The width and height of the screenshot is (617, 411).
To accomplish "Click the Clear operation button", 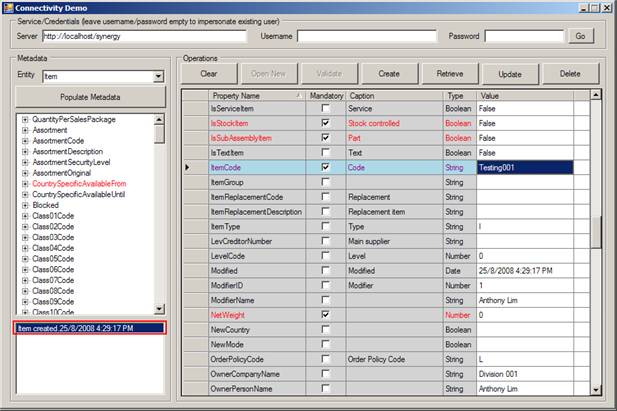I will point(209,74).
